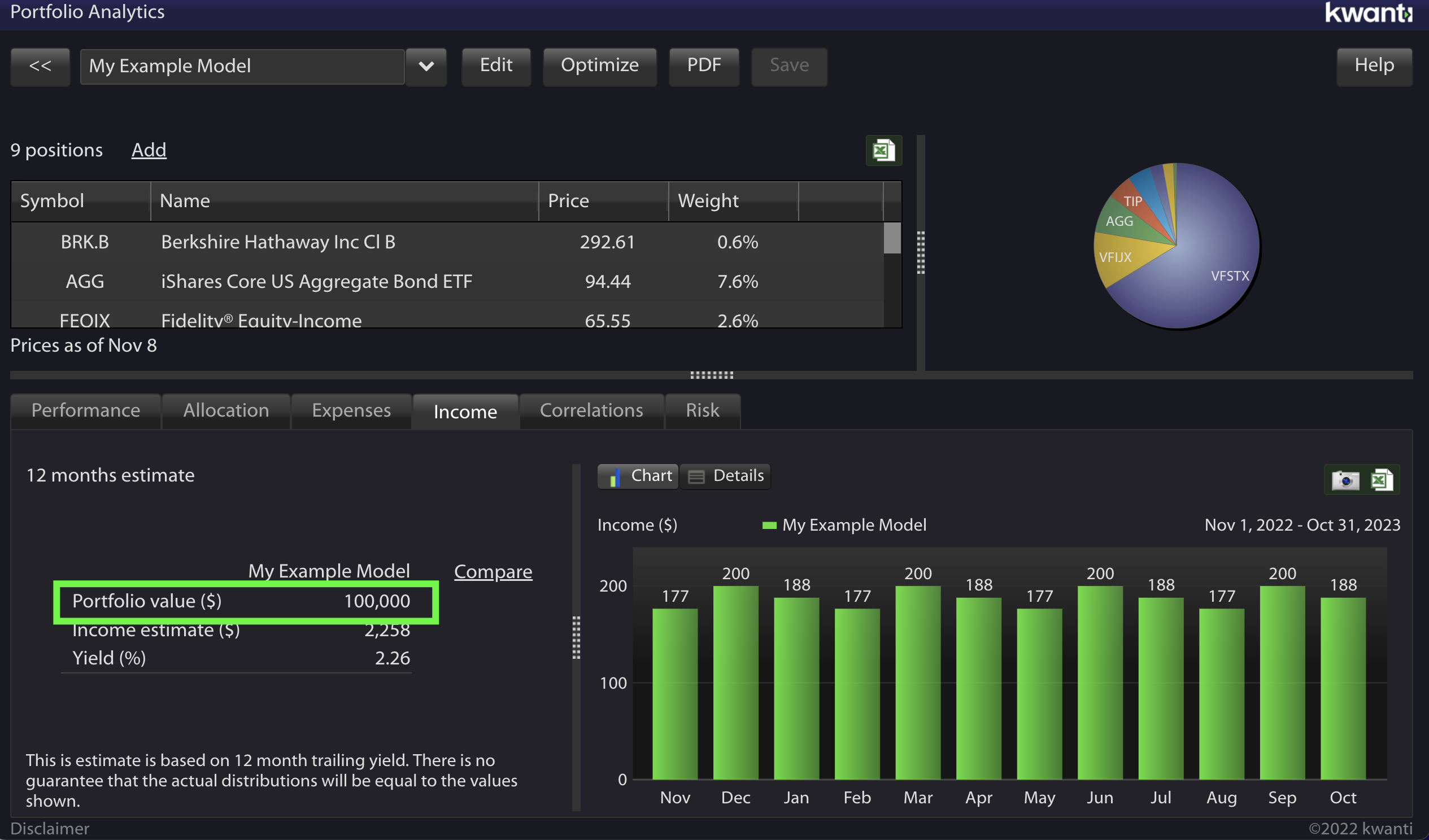Click the Oct income bar

point(1343,688)
